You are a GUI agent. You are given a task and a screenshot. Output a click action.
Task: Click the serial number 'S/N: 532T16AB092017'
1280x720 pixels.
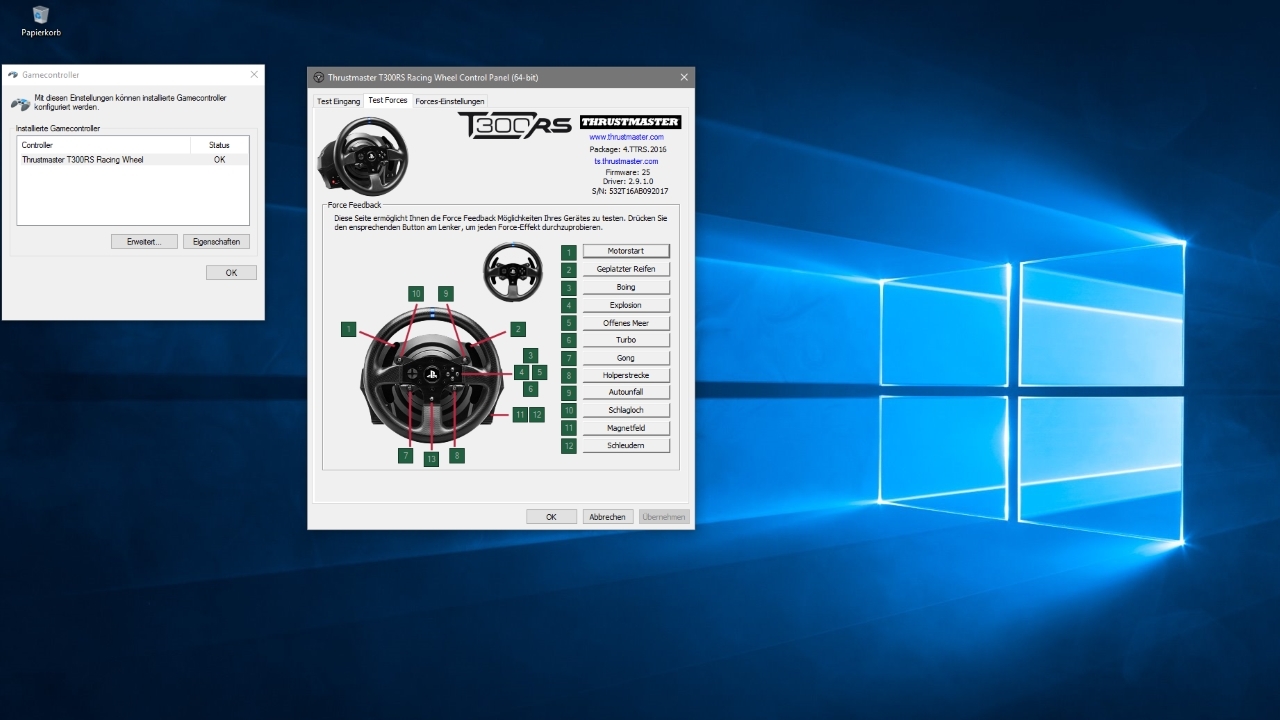630,191
